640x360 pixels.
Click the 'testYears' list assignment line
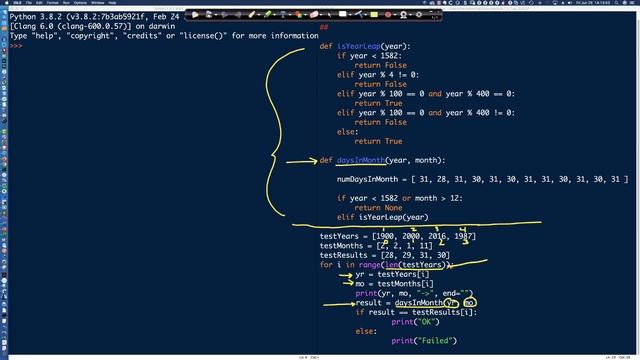click(x=398, y=236)
